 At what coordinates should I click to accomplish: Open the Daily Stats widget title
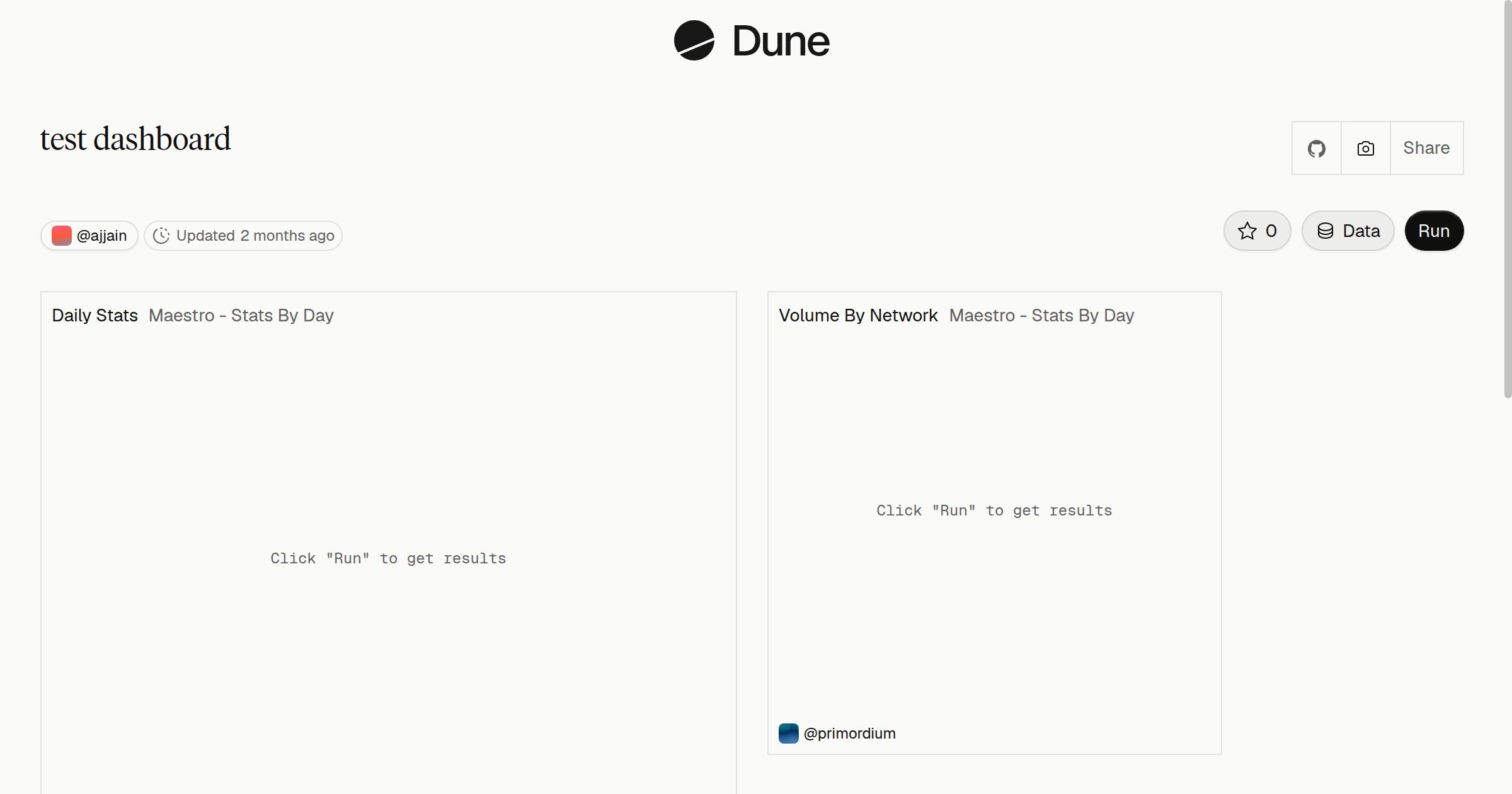94,315
